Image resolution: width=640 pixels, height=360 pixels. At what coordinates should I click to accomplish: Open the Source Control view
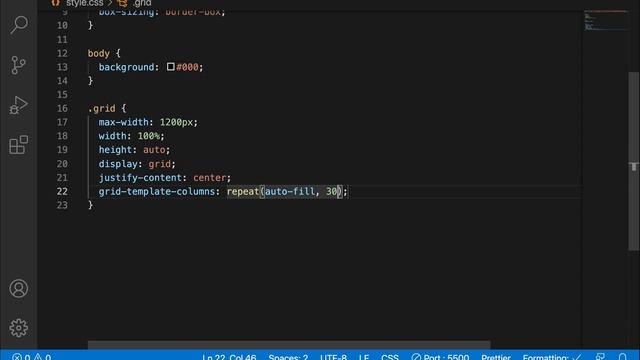click(18, 65)
